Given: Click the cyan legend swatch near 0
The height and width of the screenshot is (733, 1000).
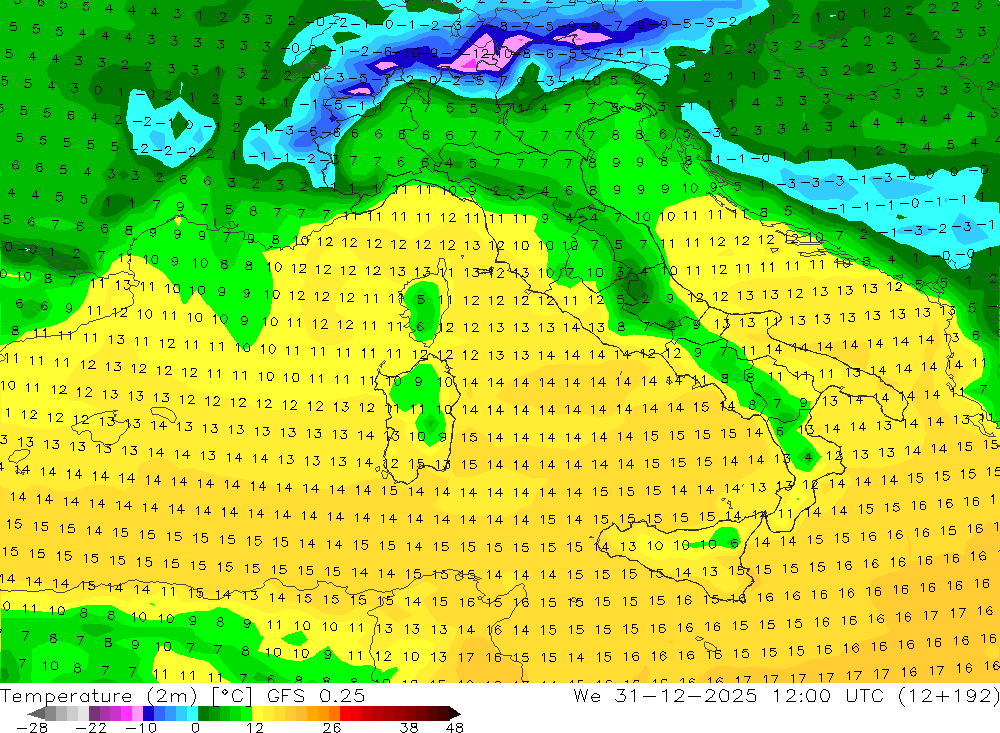Looking at the screenshot, I should (192, 713).
